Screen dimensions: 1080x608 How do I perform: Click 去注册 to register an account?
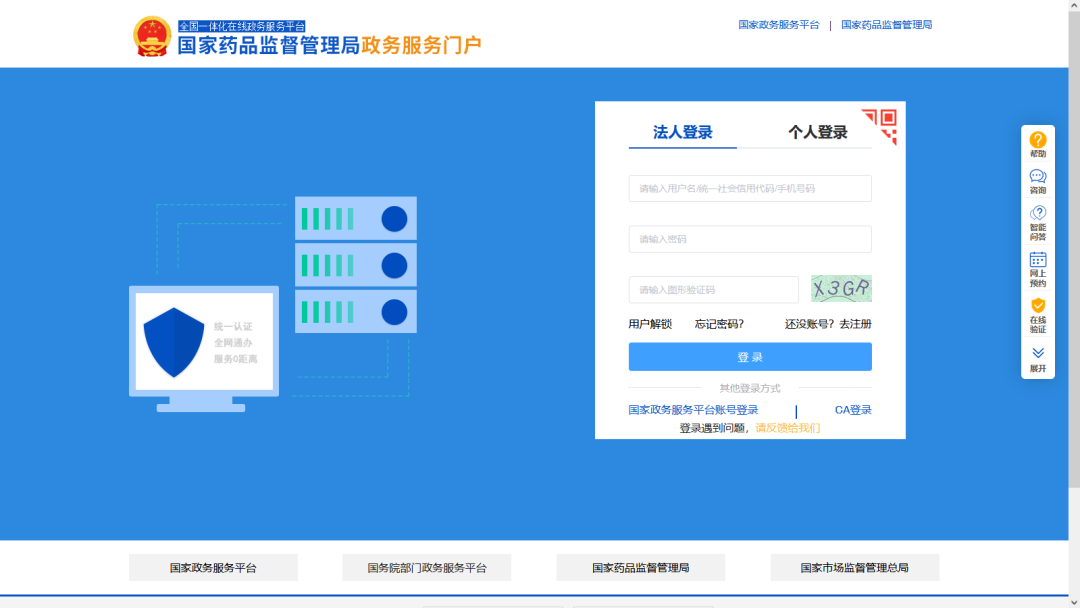tap(855, 324)
